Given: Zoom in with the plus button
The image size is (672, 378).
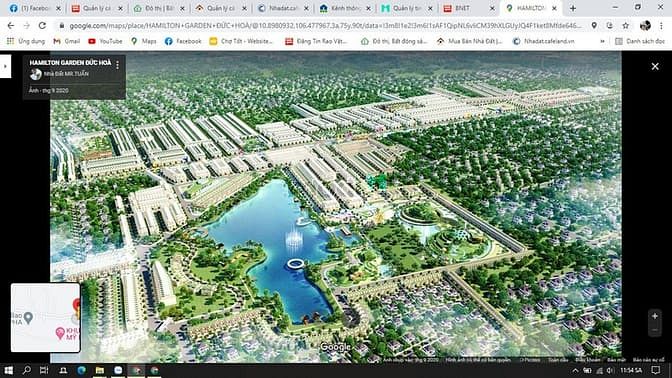Looking at the screenshot, I should 654,316.
